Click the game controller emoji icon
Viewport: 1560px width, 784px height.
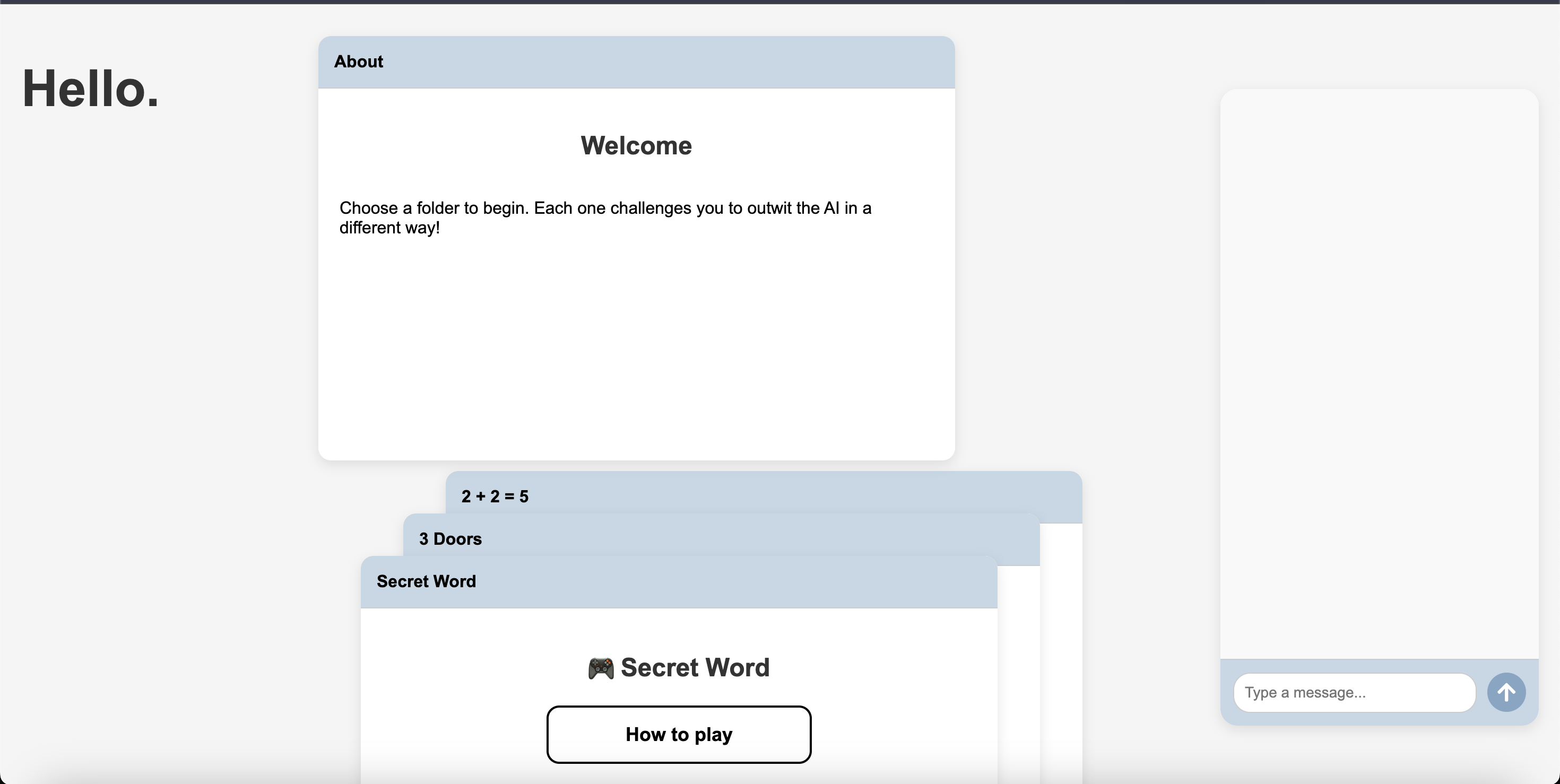click(x=600, y=668)
